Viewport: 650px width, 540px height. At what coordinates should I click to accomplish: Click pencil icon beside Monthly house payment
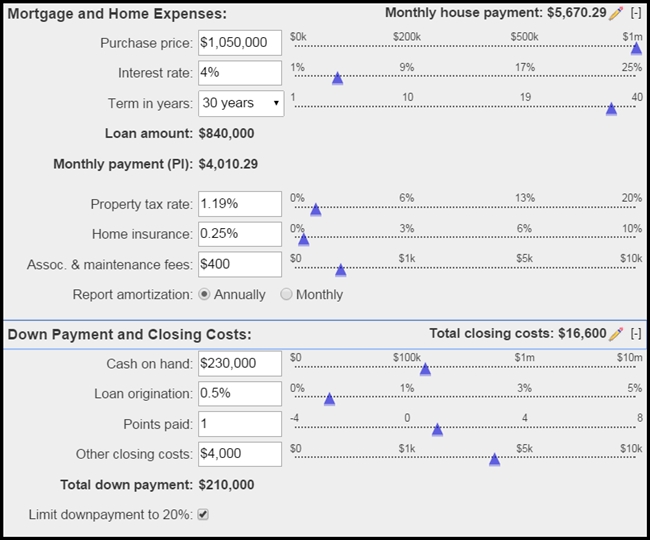616,14
